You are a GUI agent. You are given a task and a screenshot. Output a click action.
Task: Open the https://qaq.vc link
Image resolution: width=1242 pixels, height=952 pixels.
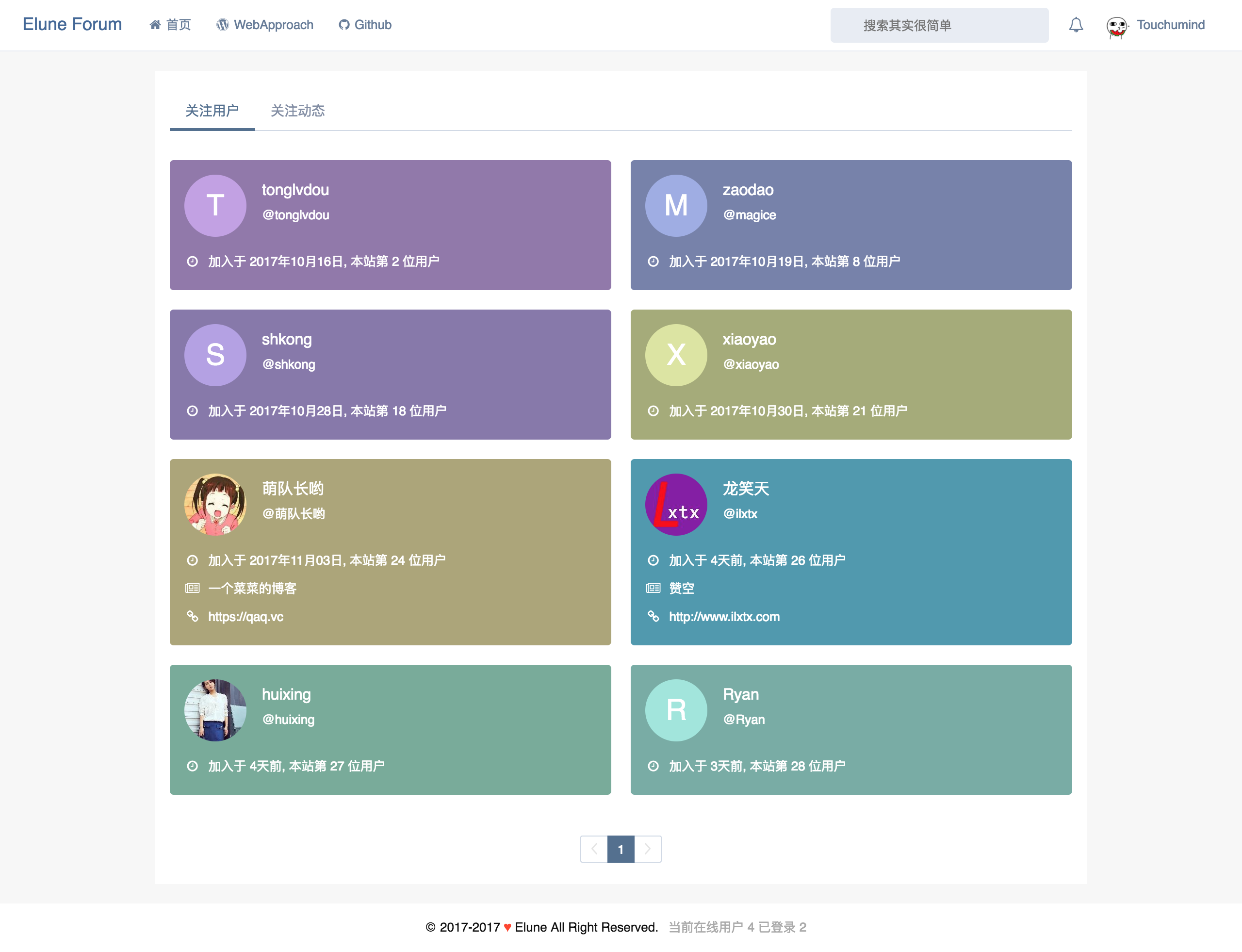click(245, 617)
